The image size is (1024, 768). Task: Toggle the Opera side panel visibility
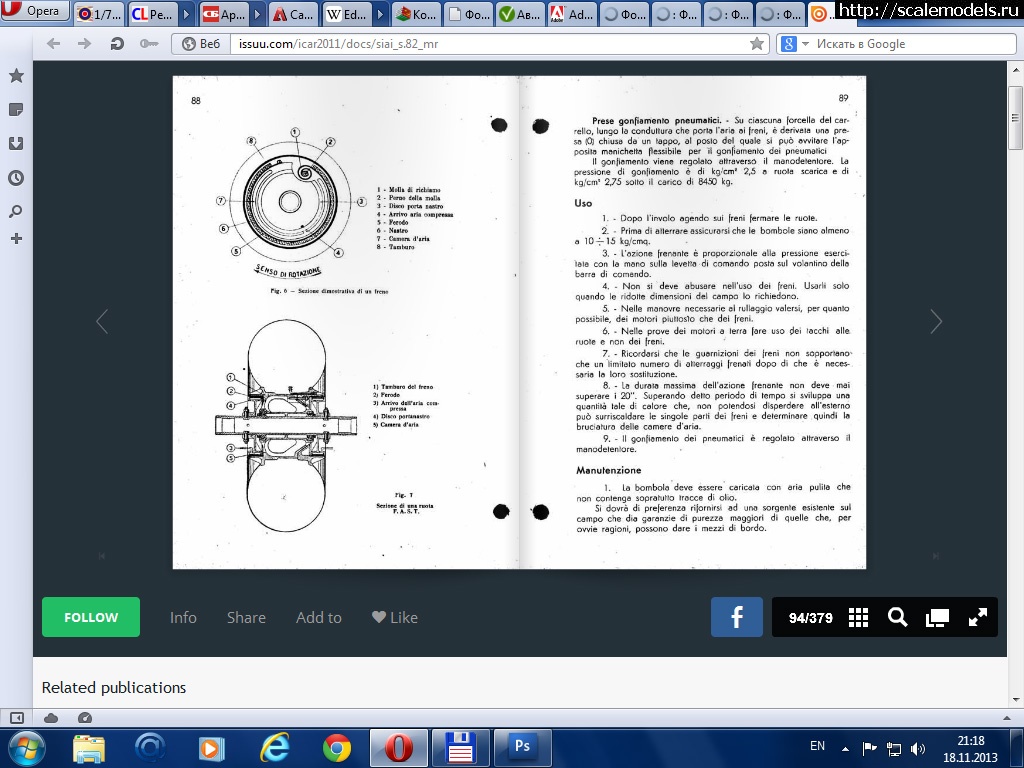pos(16,717)
